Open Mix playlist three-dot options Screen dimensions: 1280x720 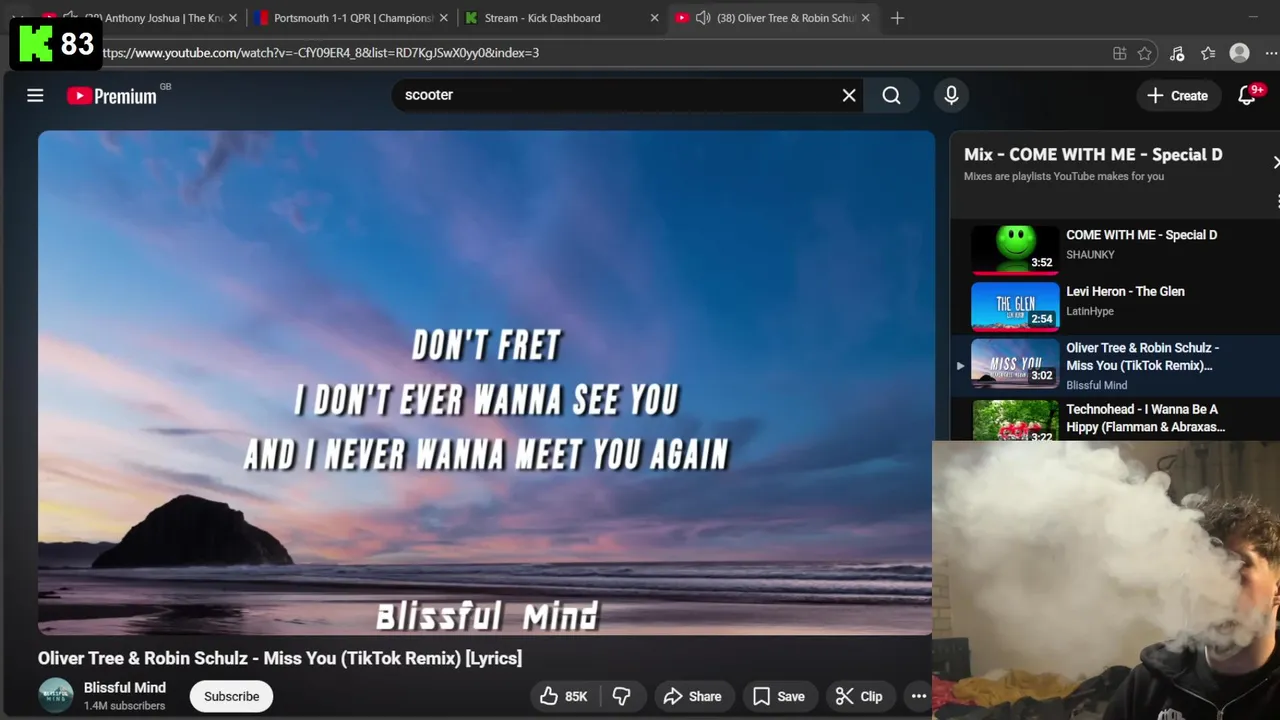1277,201
